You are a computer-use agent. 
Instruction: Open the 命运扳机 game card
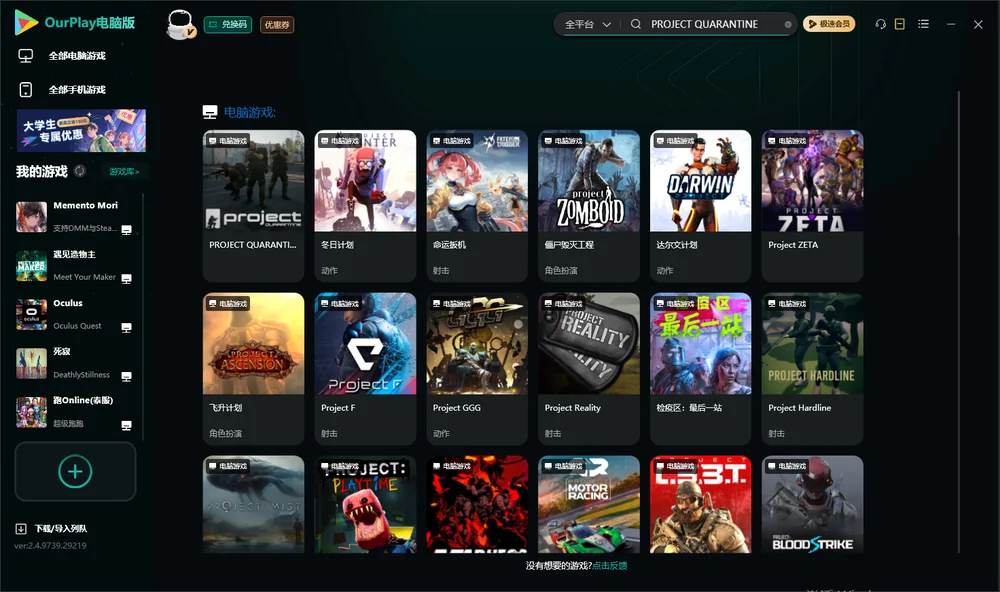coord(477,205)
